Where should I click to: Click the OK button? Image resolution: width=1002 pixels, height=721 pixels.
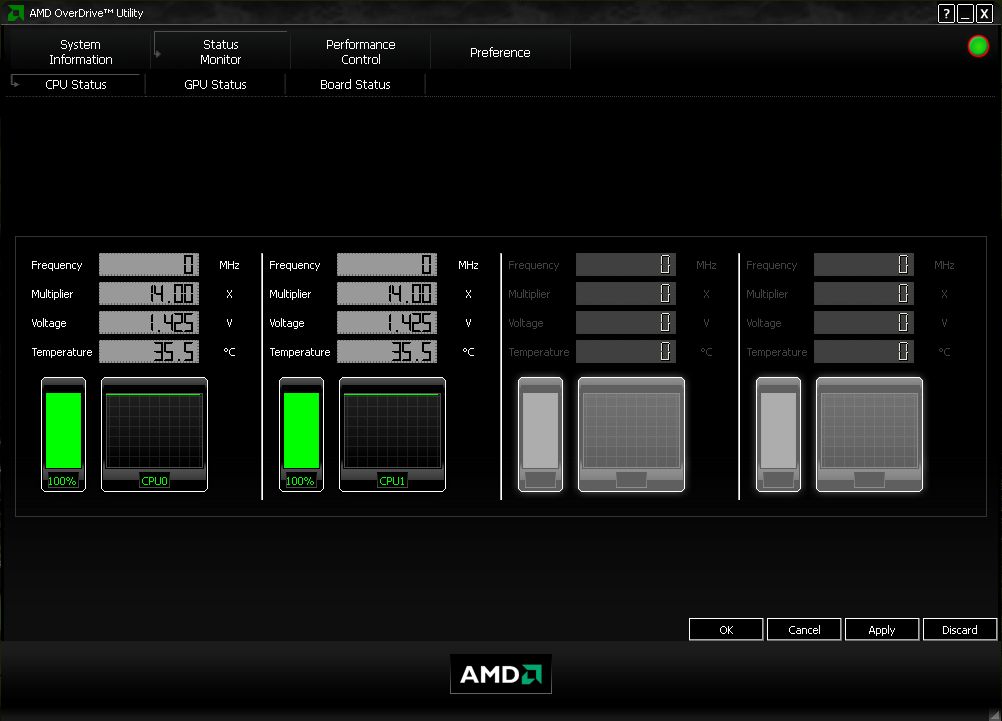coord(726,630)
